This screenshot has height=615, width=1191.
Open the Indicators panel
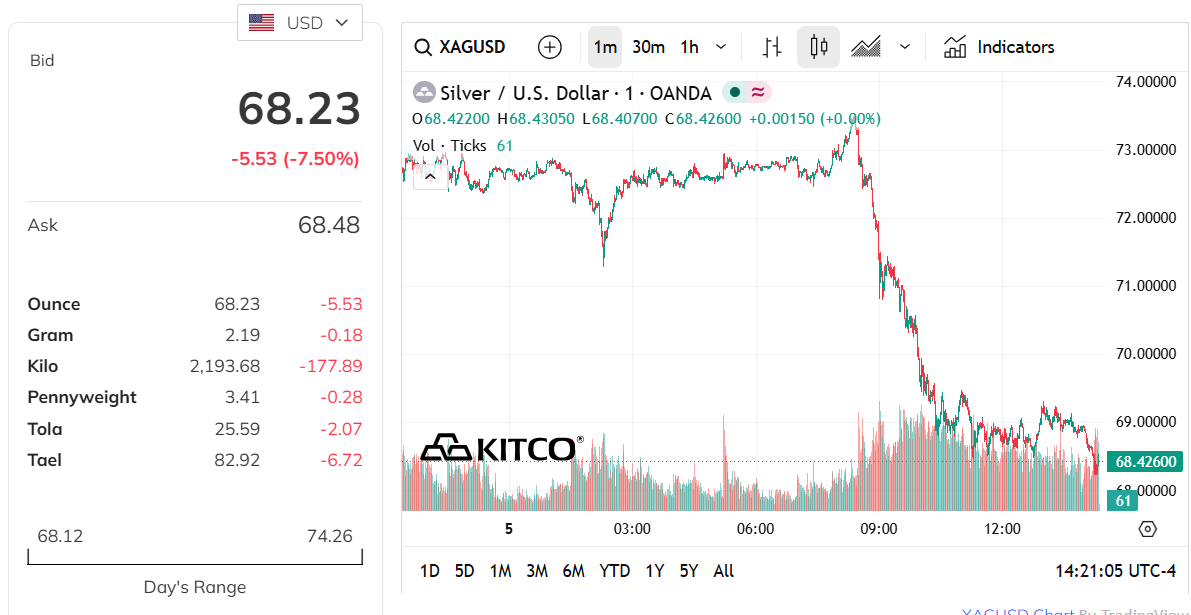click(1000, 47)
